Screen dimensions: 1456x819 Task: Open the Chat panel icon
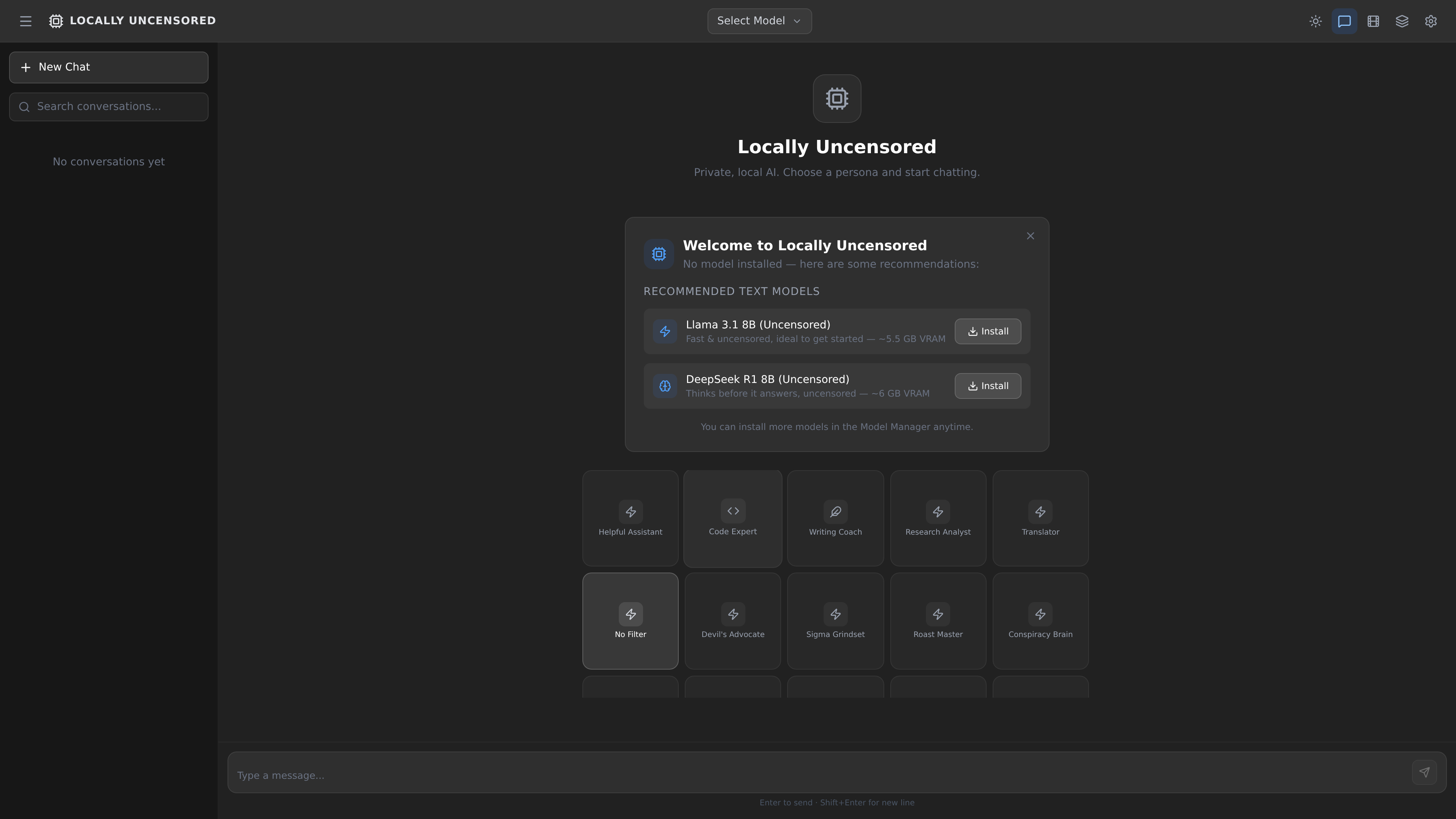tap(1345, 21)
